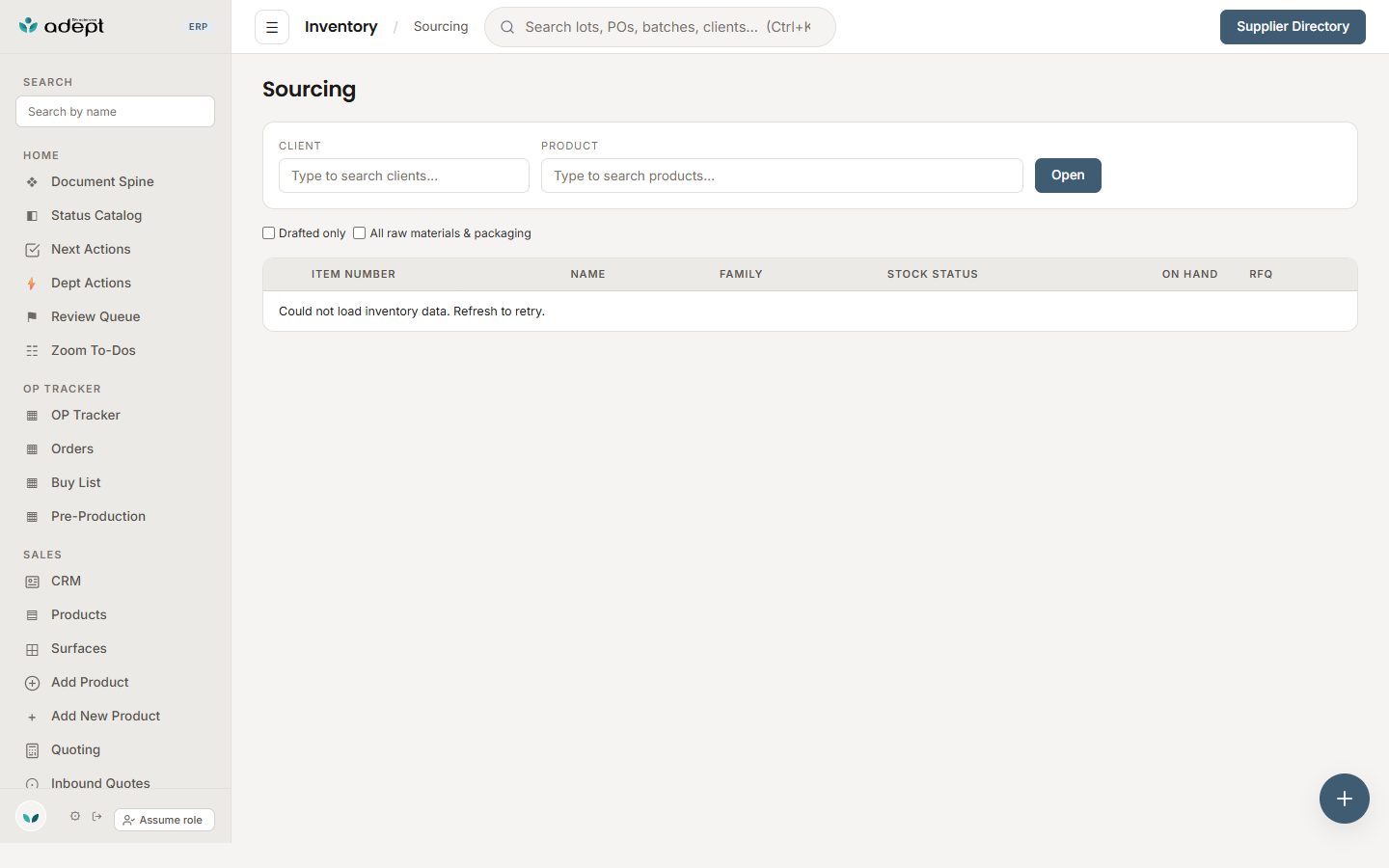Click the Zoom To-Dos list icon

(32, 351)
